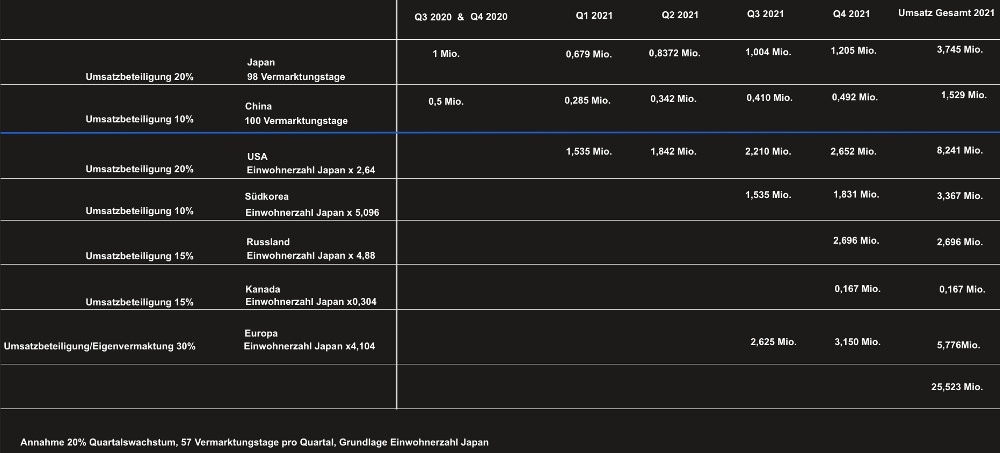Click Europa's Q4 2021 value 3,150 Mio.

coord(856,342)
